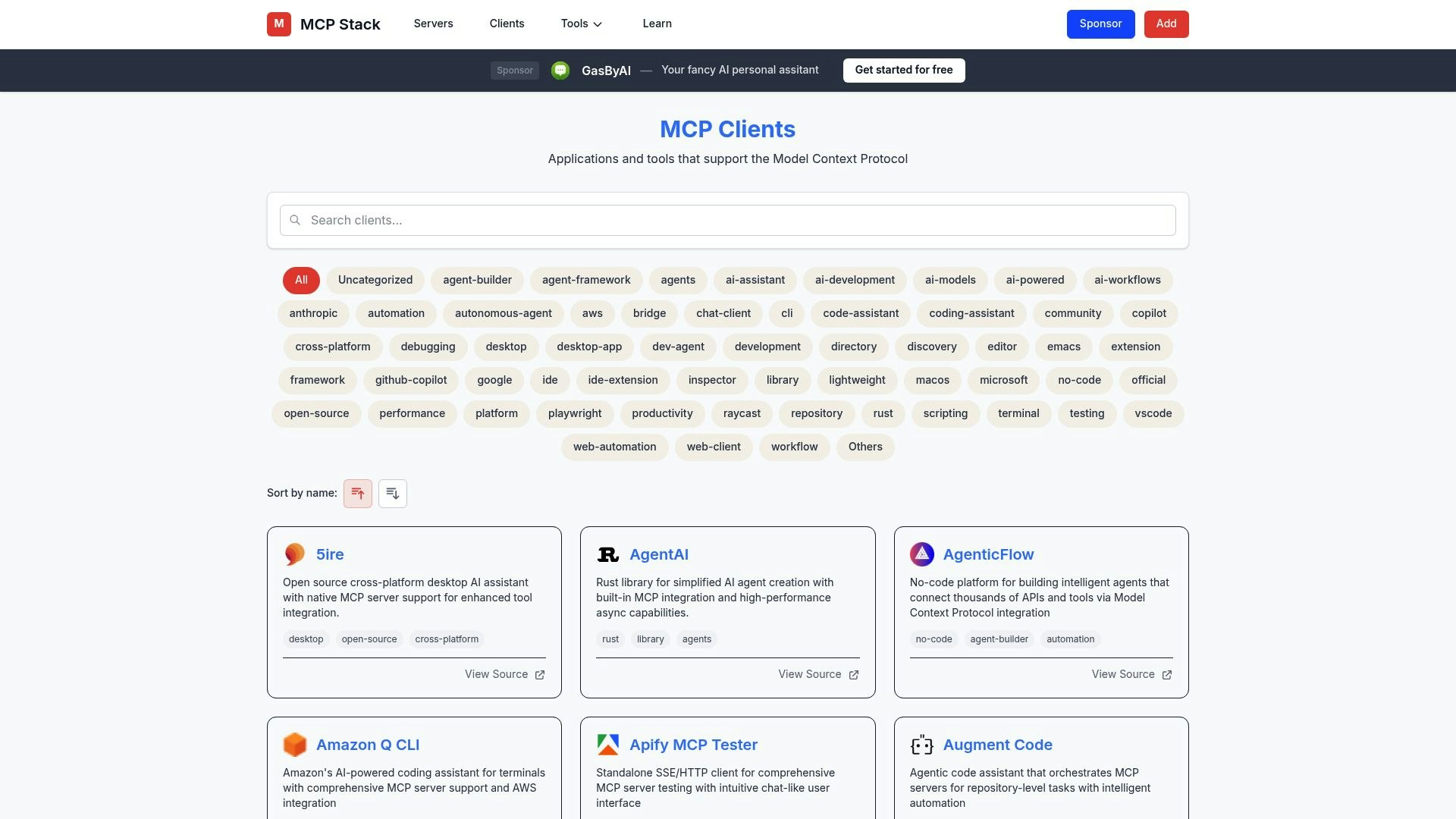Click the GasByAI sponsor name
The image size is (1456, 819).
(x=606, y=71)
